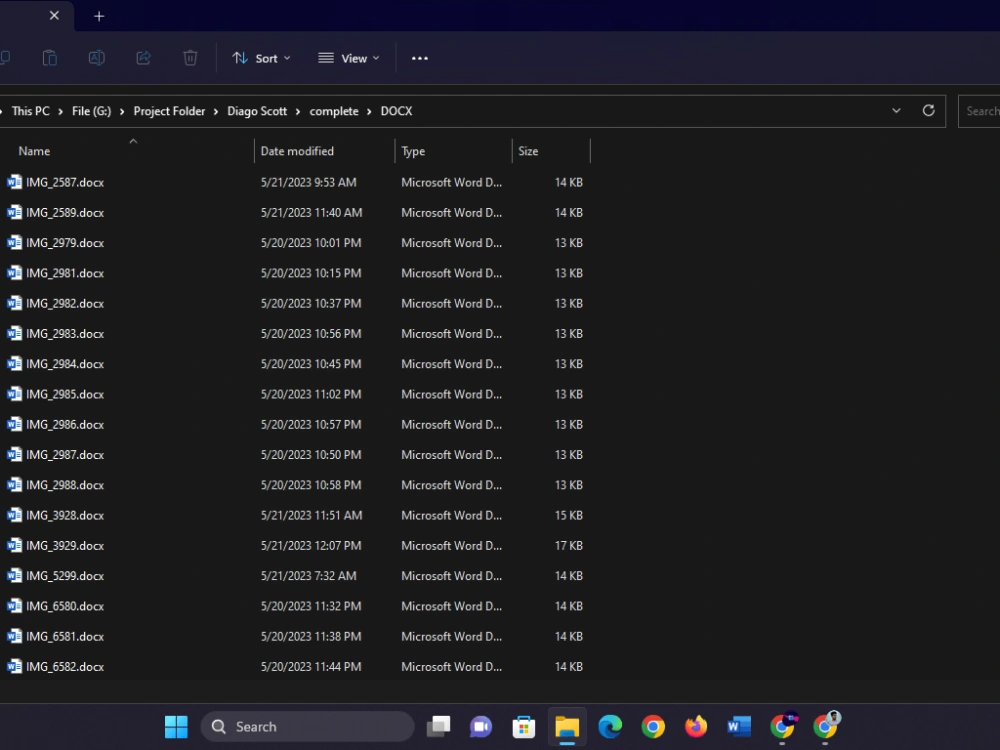1000x750 pixels.
Task: Click the Delete trash icon
Action: pyautogui.click(x=190, y=58)
